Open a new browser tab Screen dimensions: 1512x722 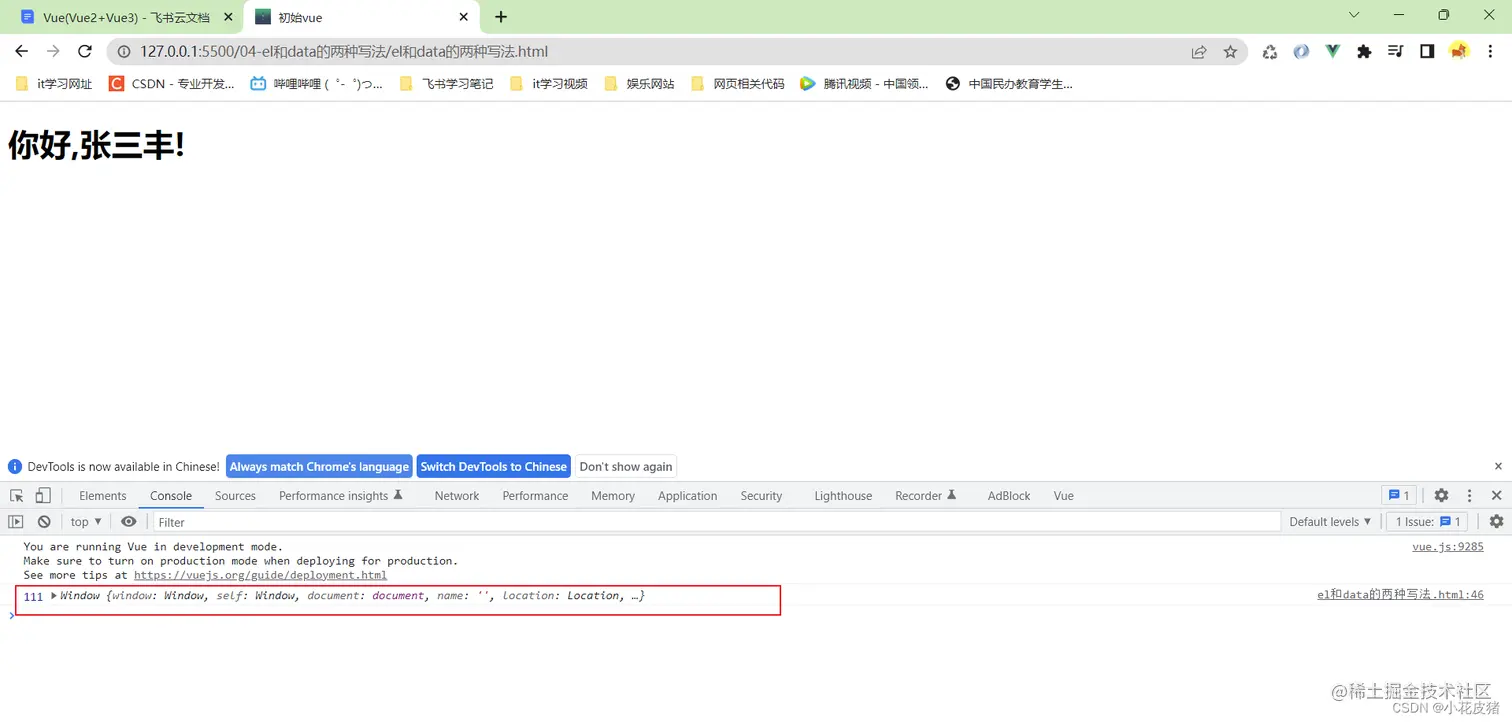(501, 17)
